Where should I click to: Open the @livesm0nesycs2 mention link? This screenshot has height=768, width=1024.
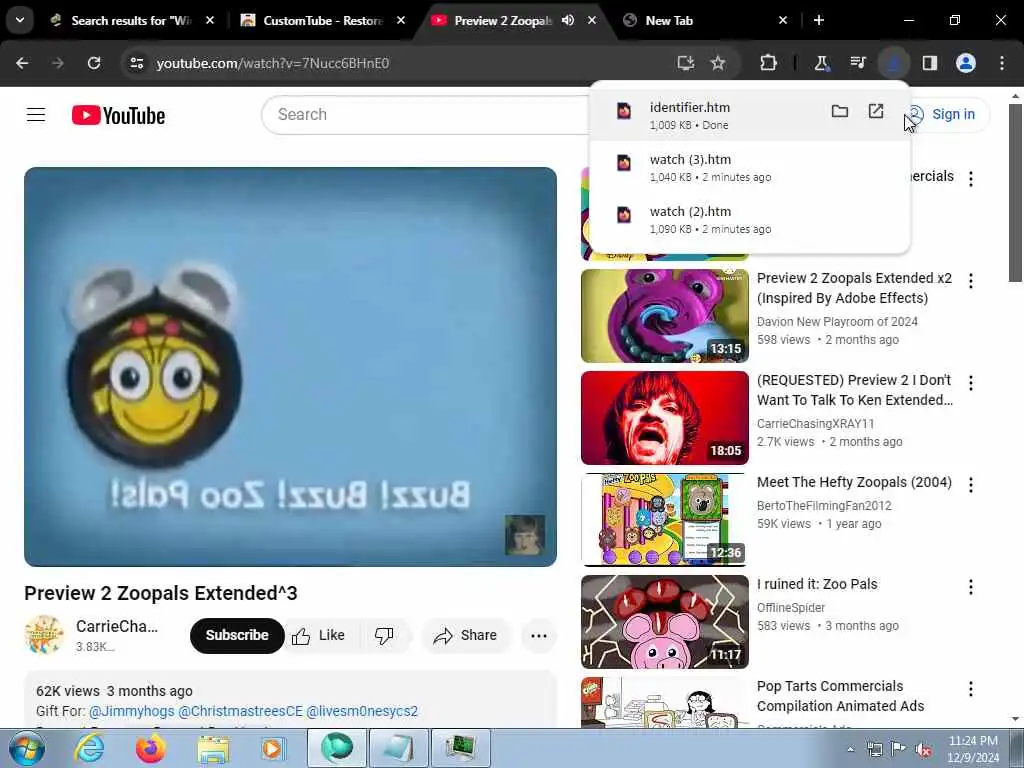point(362,711)
